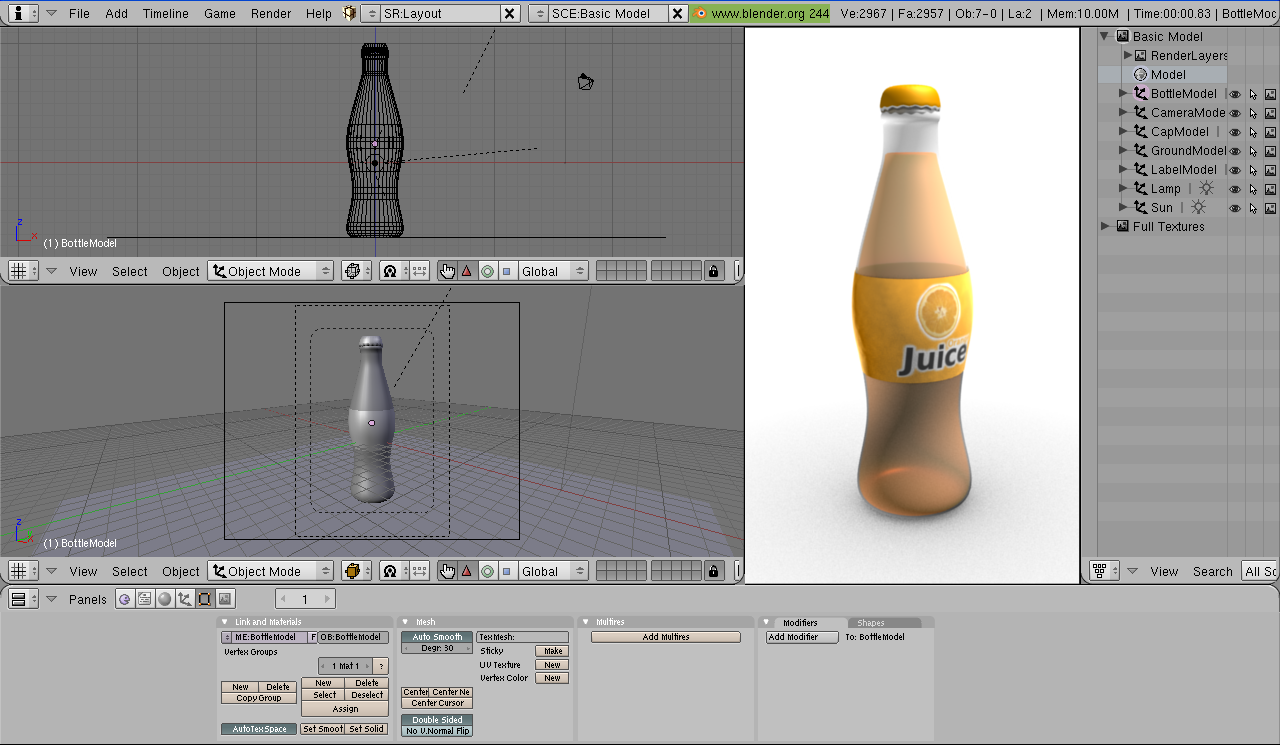Click the Timeline menu item
Screen dimensions: 1280x745
coord(165,13)
